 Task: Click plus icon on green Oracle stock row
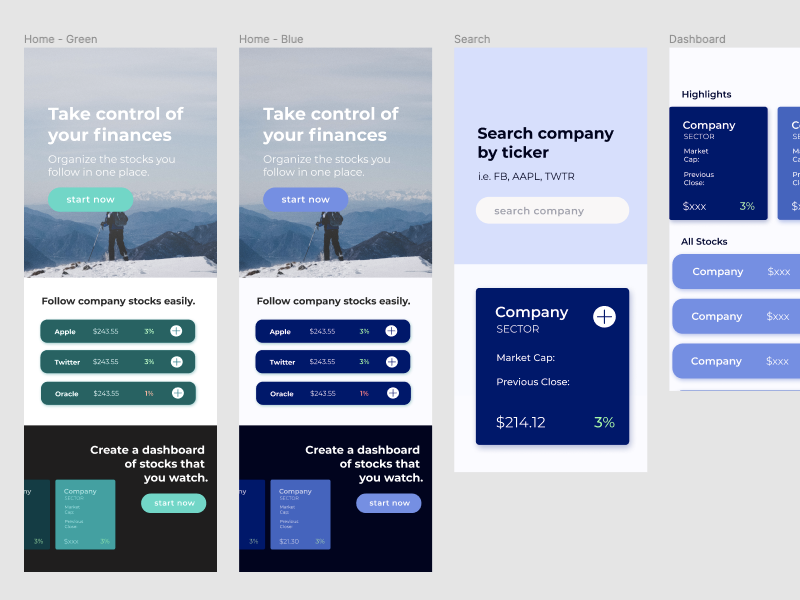[177, 393]
